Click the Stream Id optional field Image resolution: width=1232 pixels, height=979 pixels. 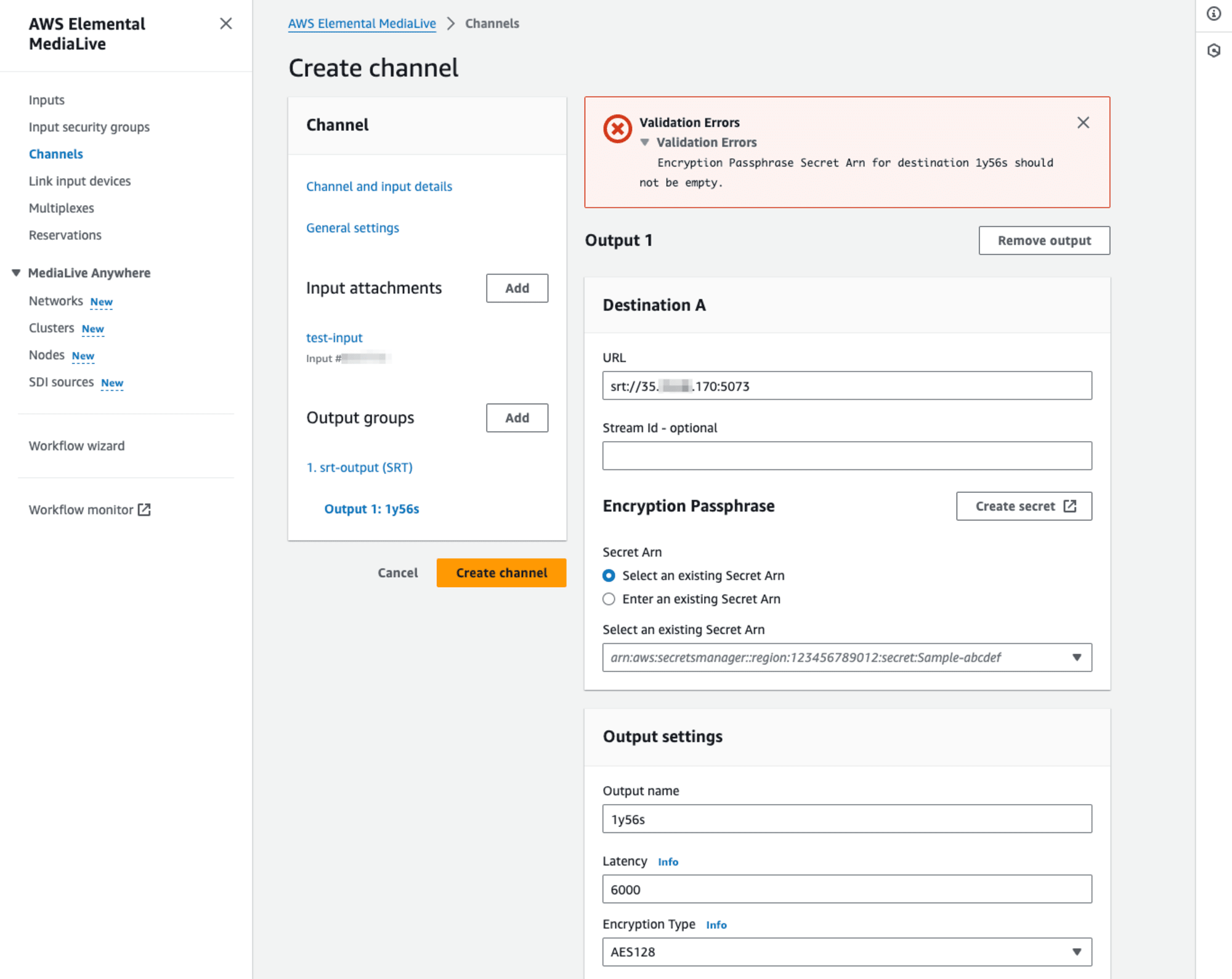pos(847,456)
